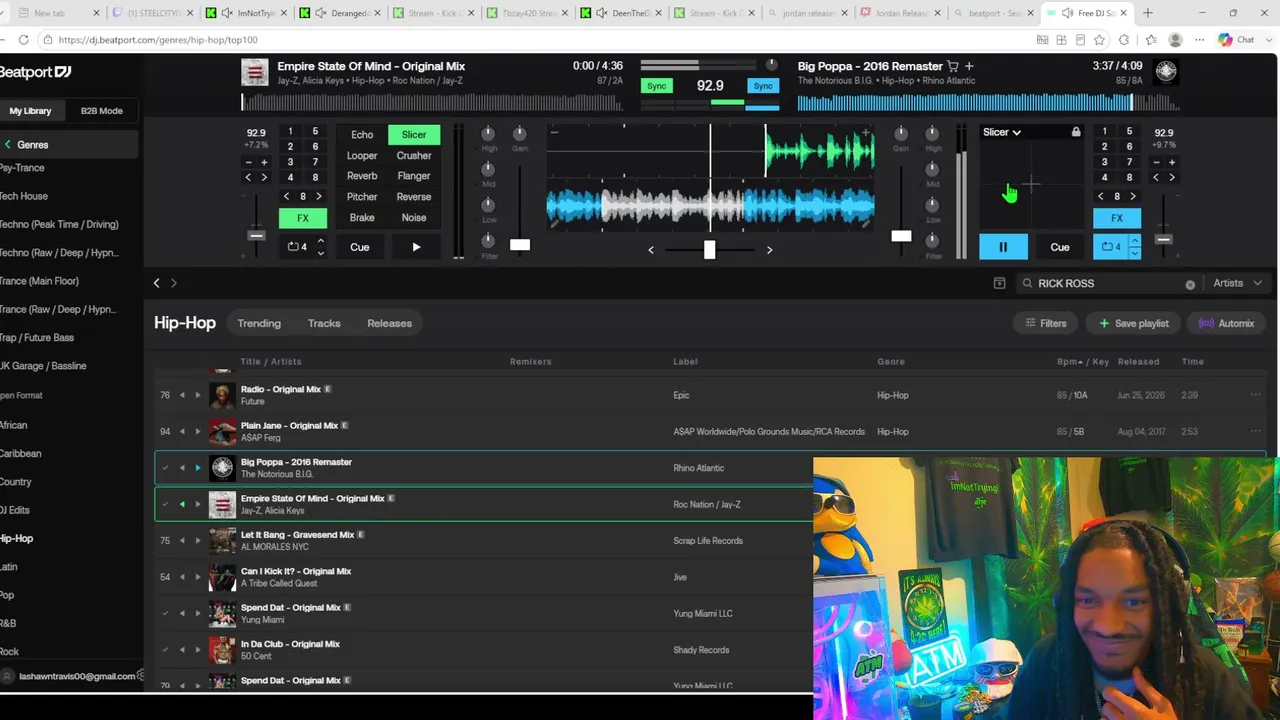Load Plain Jane to the left deck
Image resolution: width=1280 pixels, height=720 pixels.
pyautogui.click(x=182, y=431)
